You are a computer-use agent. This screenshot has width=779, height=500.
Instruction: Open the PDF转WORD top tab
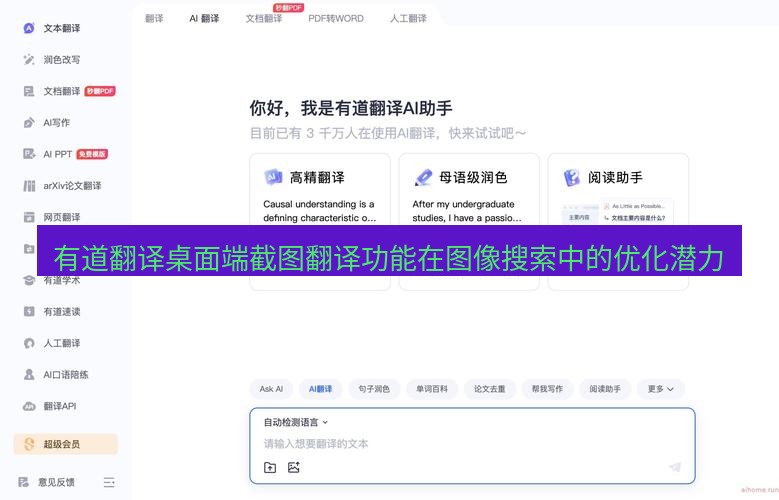tap(336, 18)
